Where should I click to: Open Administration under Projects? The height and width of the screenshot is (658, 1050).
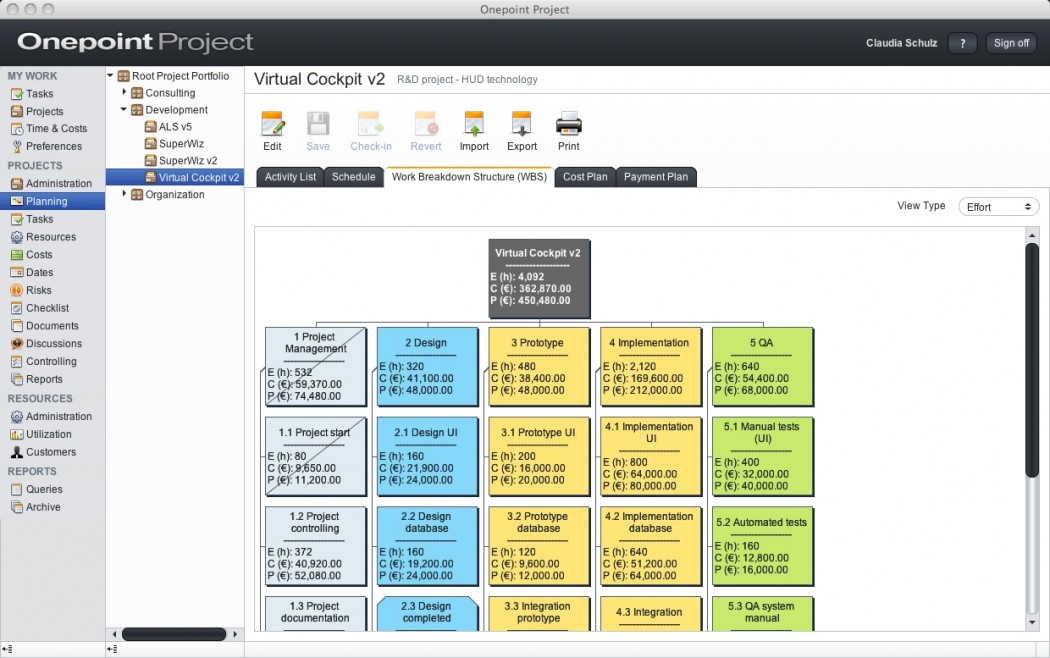coord(59,183)
